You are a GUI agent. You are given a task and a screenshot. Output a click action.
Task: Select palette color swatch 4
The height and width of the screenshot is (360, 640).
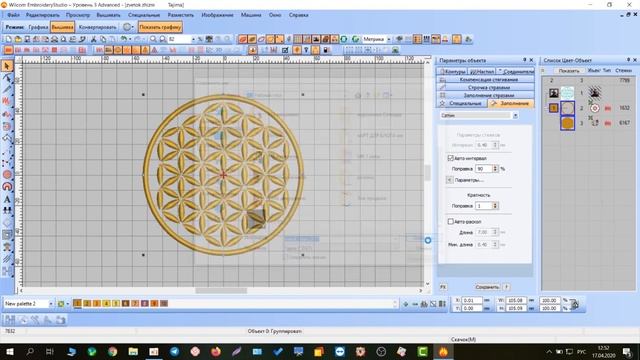[x=106, y=304]
